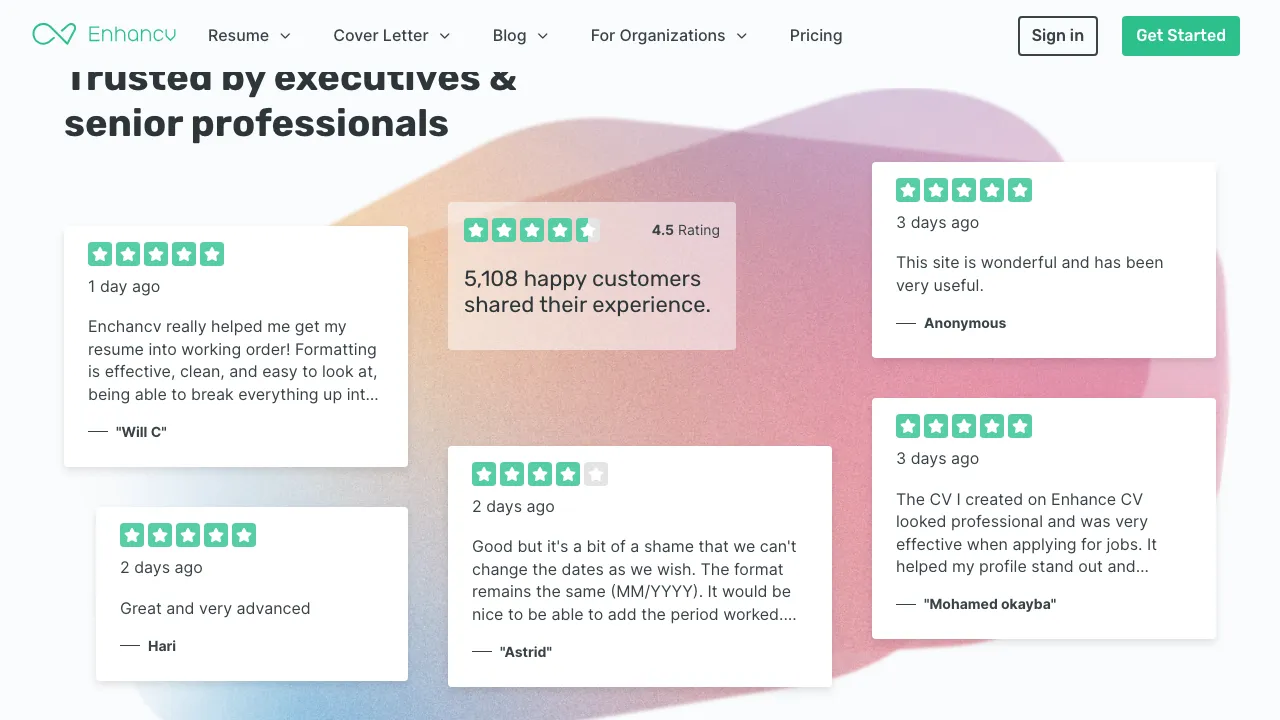Viewport: 1280px width, 720px height.
Task: Click the first star in 4.5 rating card
Action: 476,230
